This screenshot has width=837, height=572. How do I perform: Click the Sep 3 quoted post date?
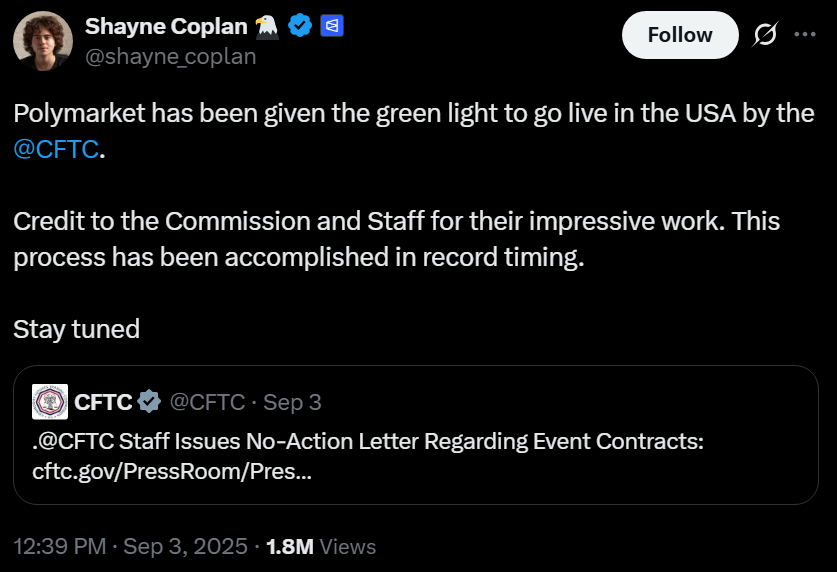tap(292, 402)
